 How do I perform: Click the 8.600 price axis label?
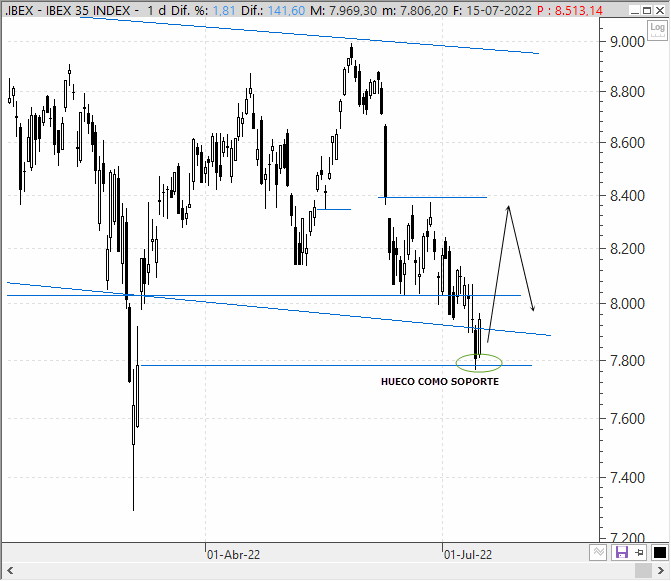tap(627, 142)
